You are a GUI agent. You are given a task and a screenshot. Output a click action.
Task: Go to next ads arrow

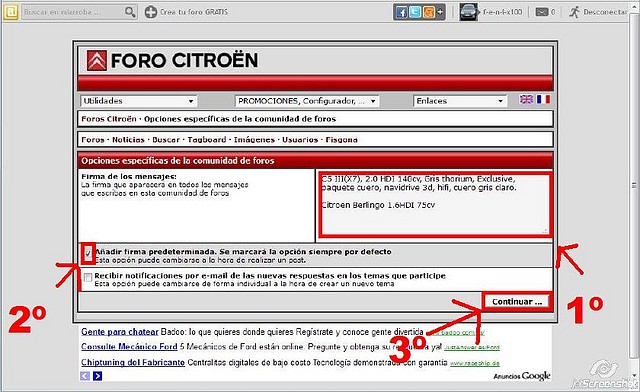[98, 376]
